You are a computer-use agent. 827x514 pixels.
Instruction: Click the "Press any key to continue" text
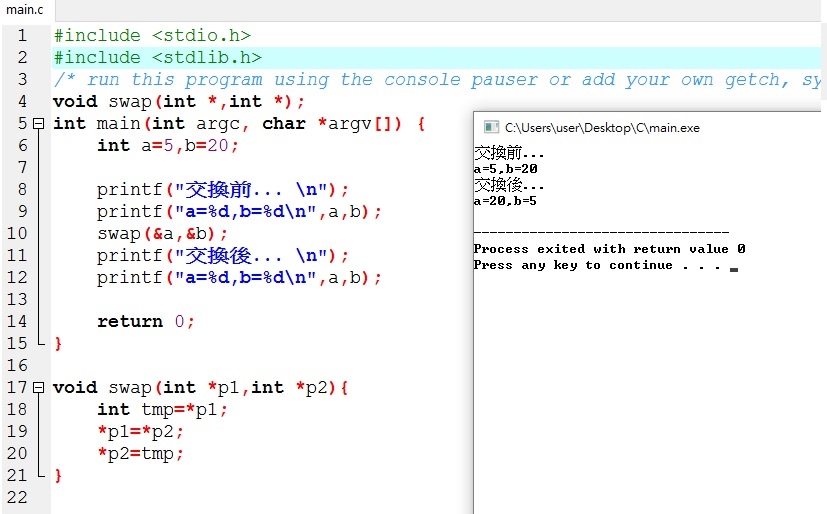click(573, 265)
